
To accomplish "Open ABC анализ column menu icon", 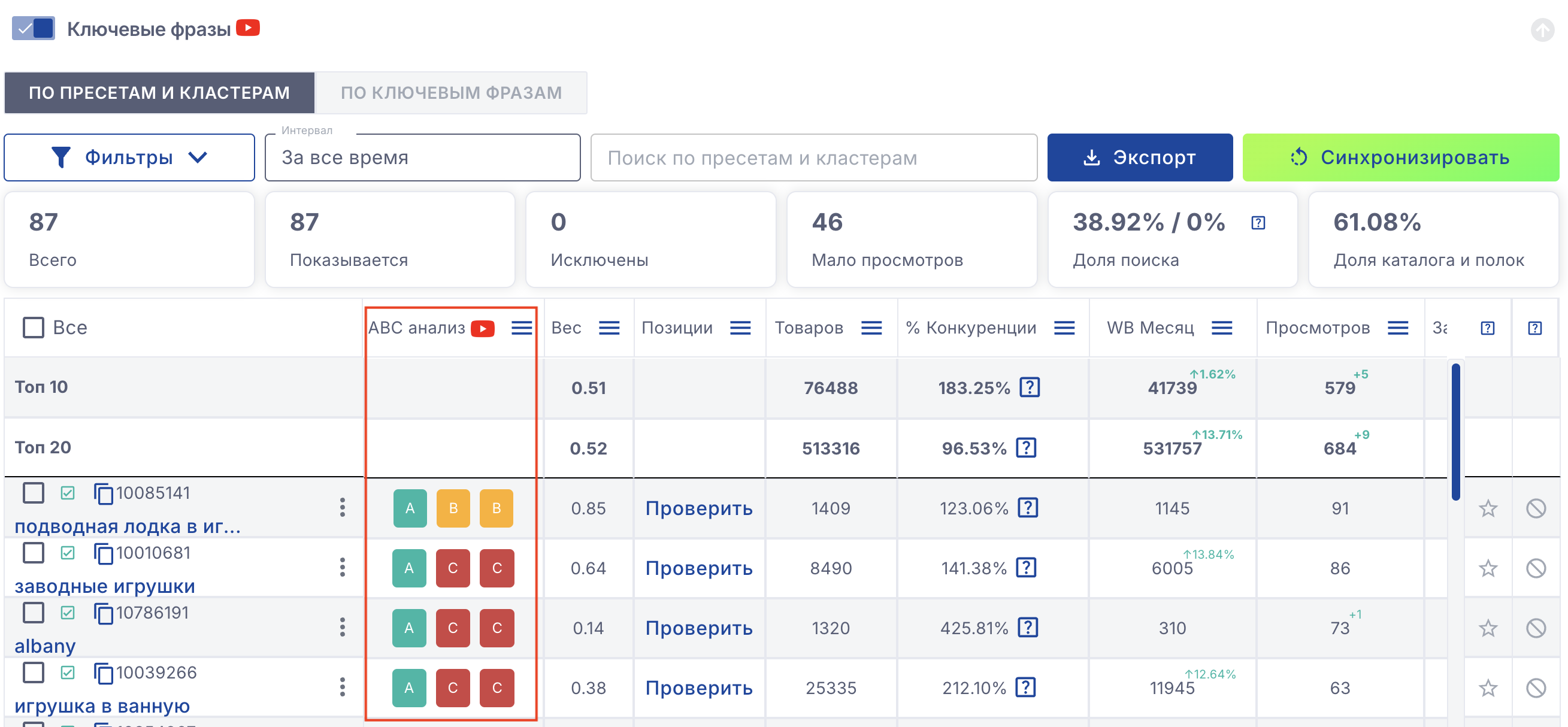I will tap(522, 328).
